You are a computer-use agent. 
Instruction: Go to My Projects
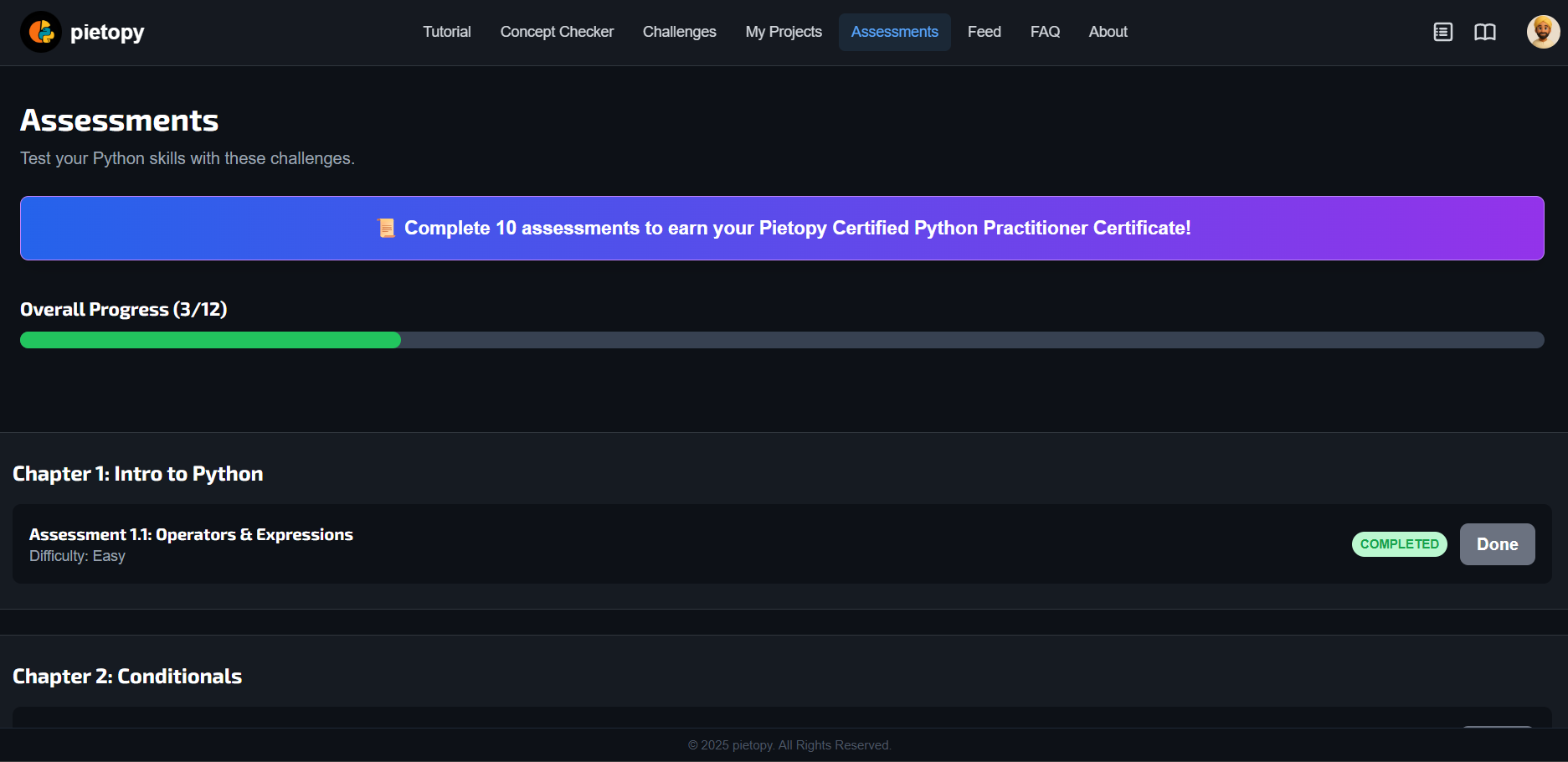(x=783, y=32)
